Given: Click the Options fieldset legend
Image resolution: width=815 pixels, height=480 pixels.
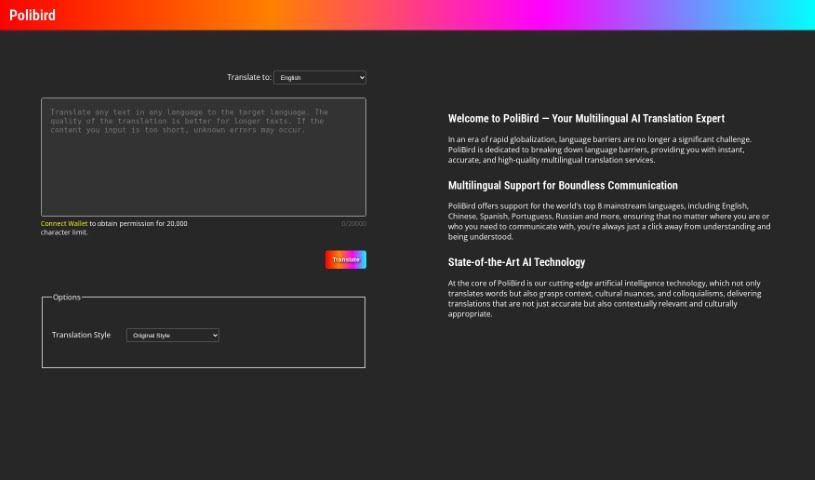Looking at the screenshot, I should [67, 297].
